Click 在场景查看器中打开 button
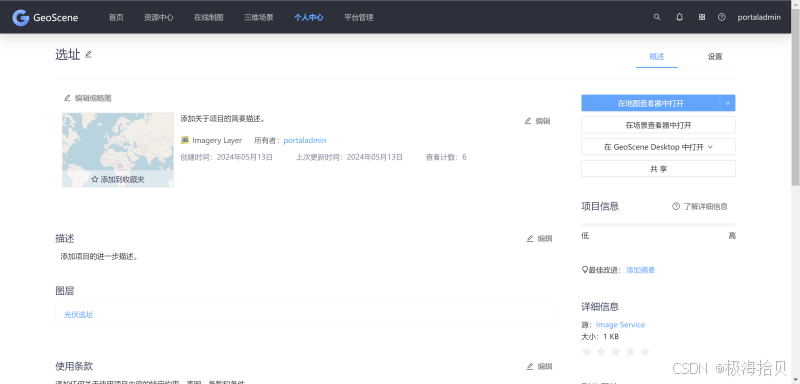The height and width of the screenshot is (384, 800). pyautogui.click(x=658, y=125)
